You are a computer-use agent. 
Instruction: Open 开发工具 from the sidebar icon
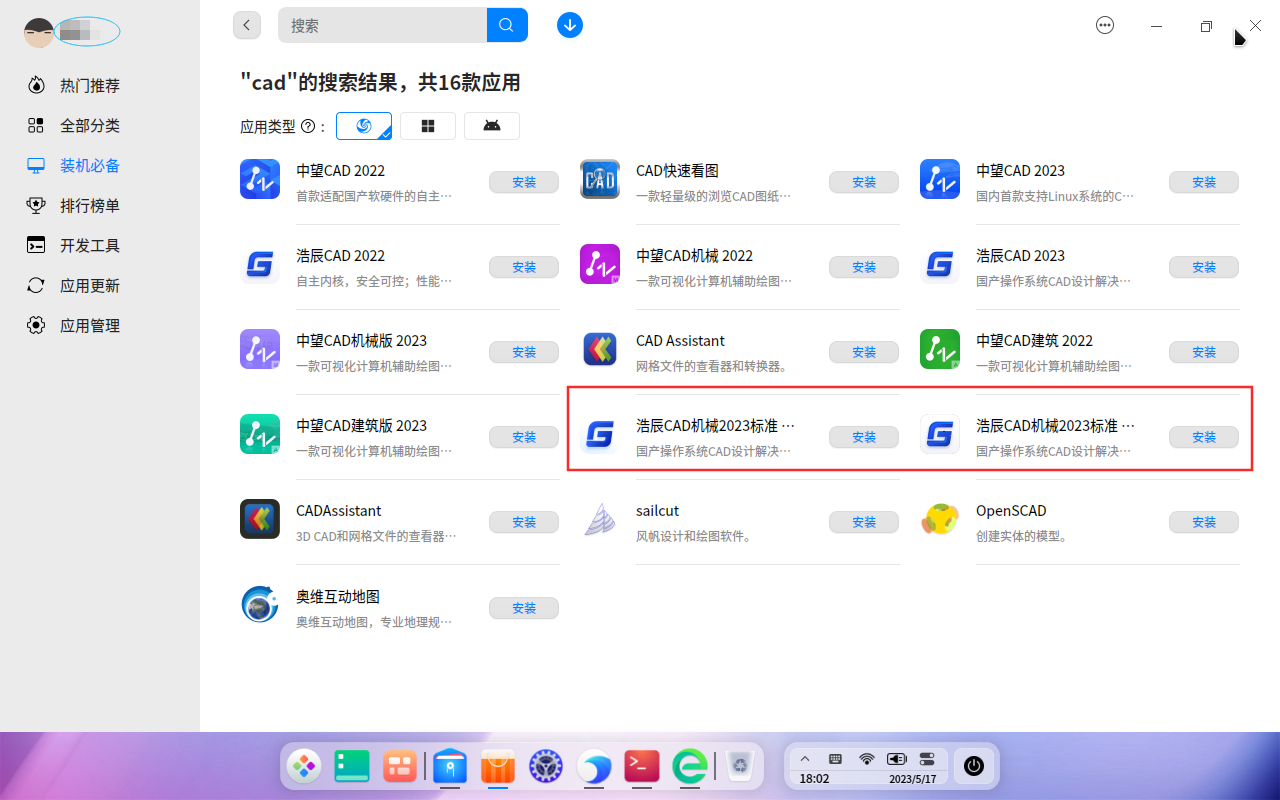[x=36, y=245]
